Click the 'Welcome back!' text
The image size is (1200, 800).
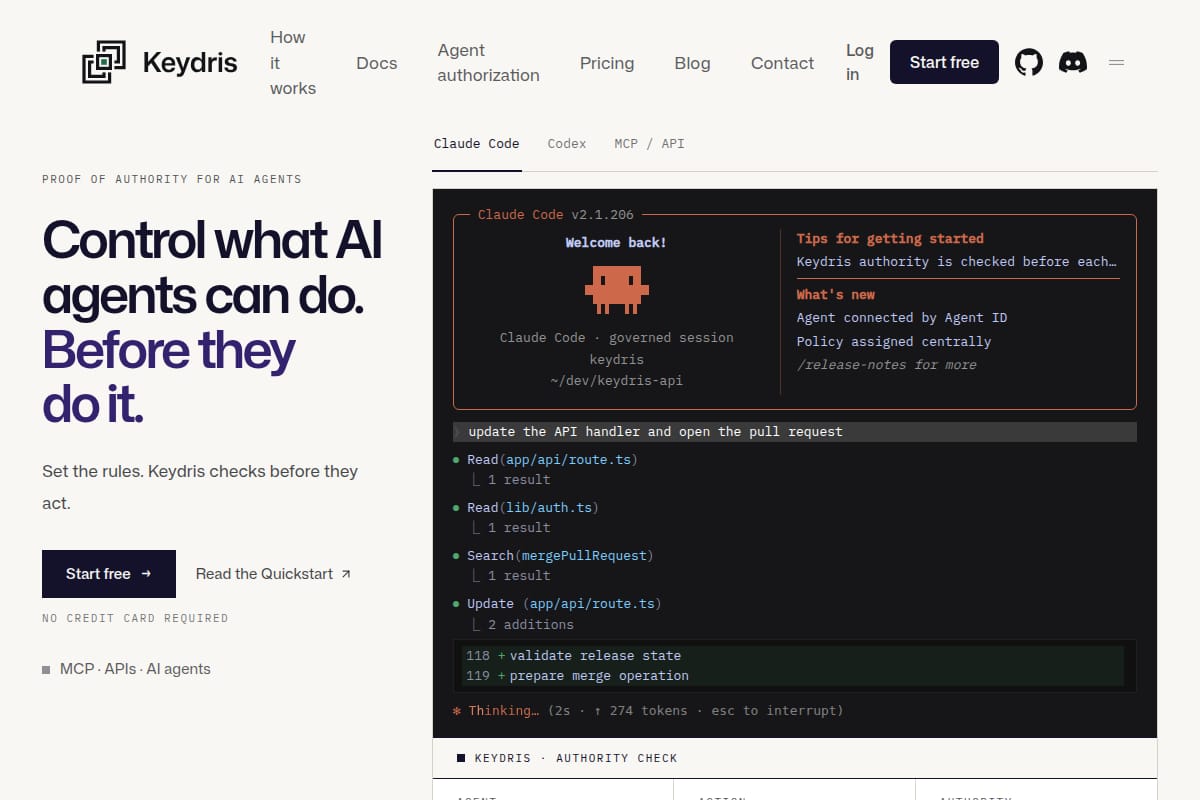click(616, 243)
